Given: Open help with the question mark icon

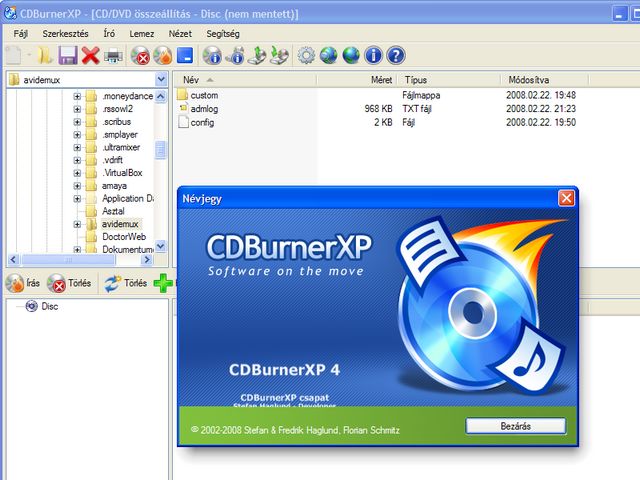Looking at the screenshot, I should pos(396,56).
